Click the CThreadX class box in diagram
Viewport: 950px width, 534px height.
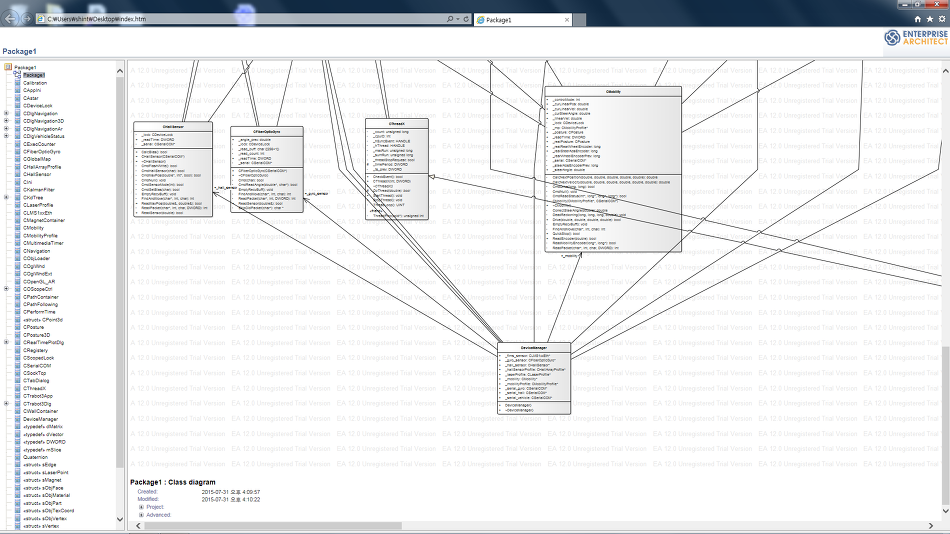click(397, 169)
